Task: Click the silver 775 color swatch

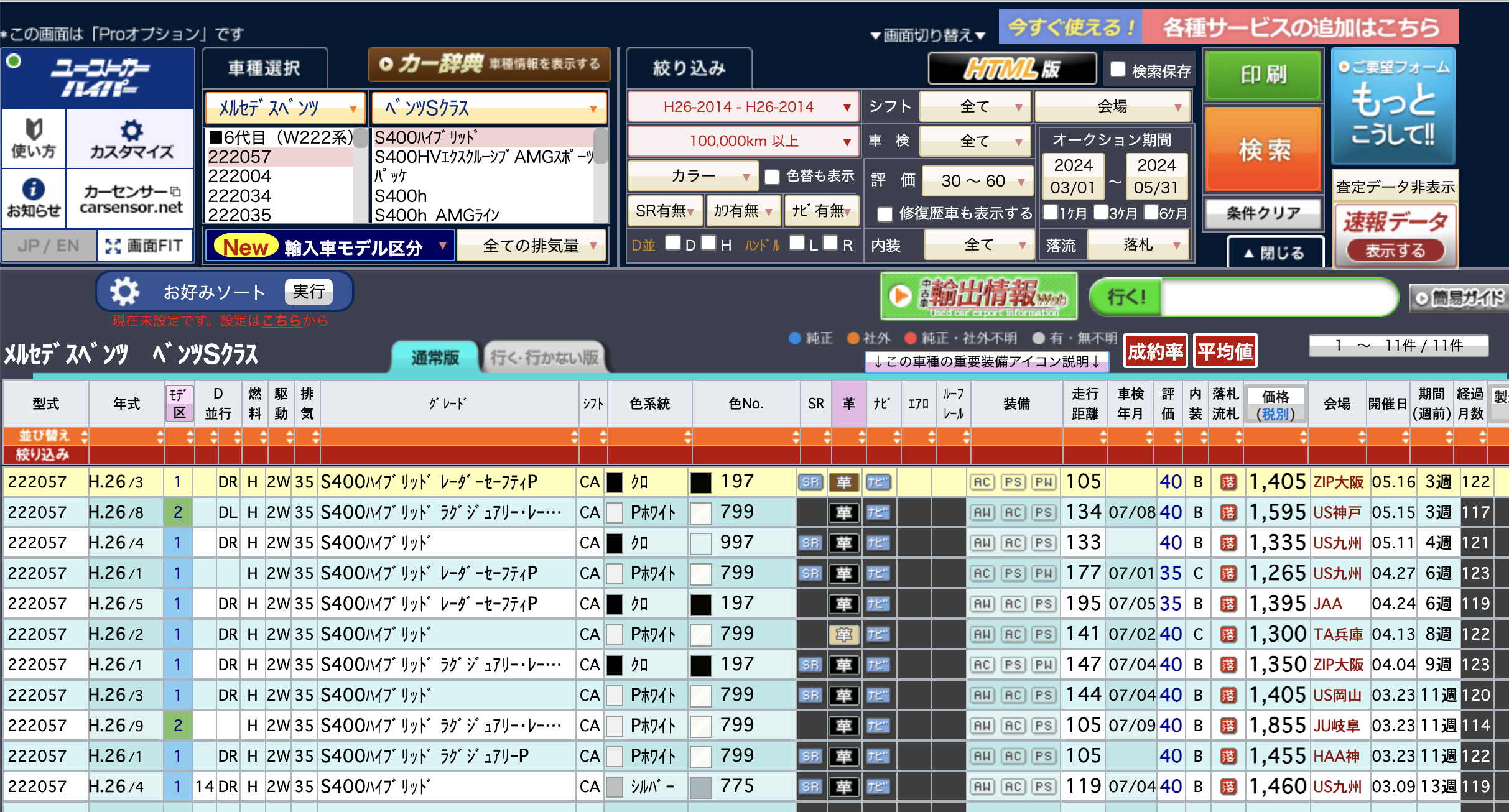Action: coord(701,787)
